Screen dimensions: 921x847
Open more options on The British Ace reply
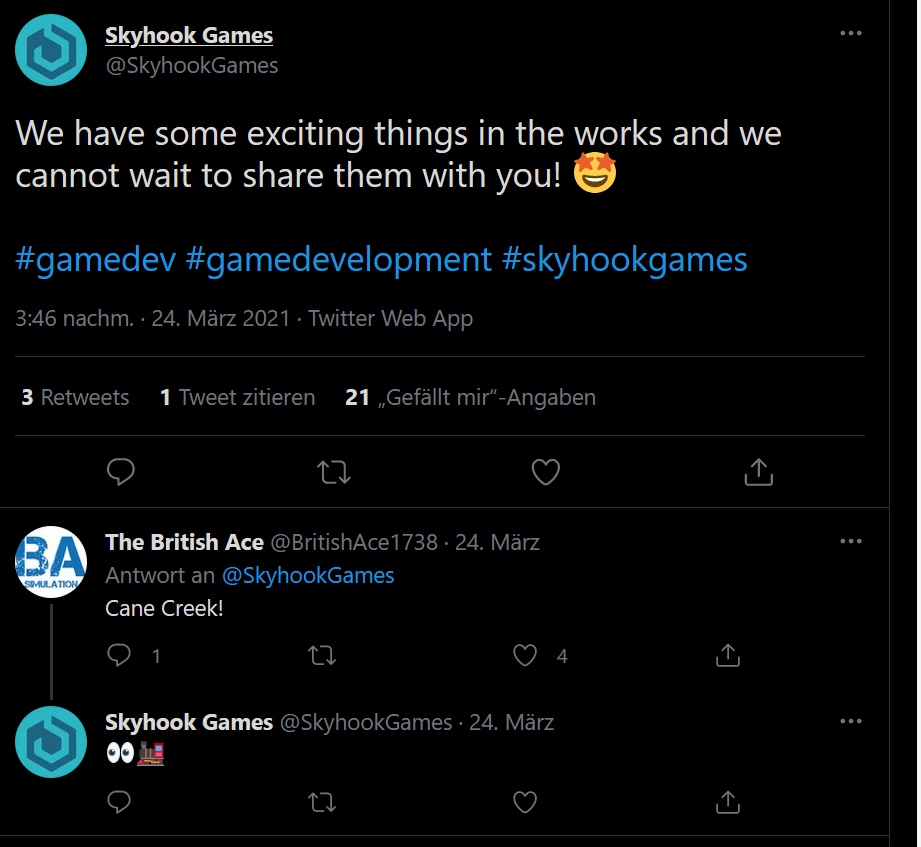click(850, 541)
